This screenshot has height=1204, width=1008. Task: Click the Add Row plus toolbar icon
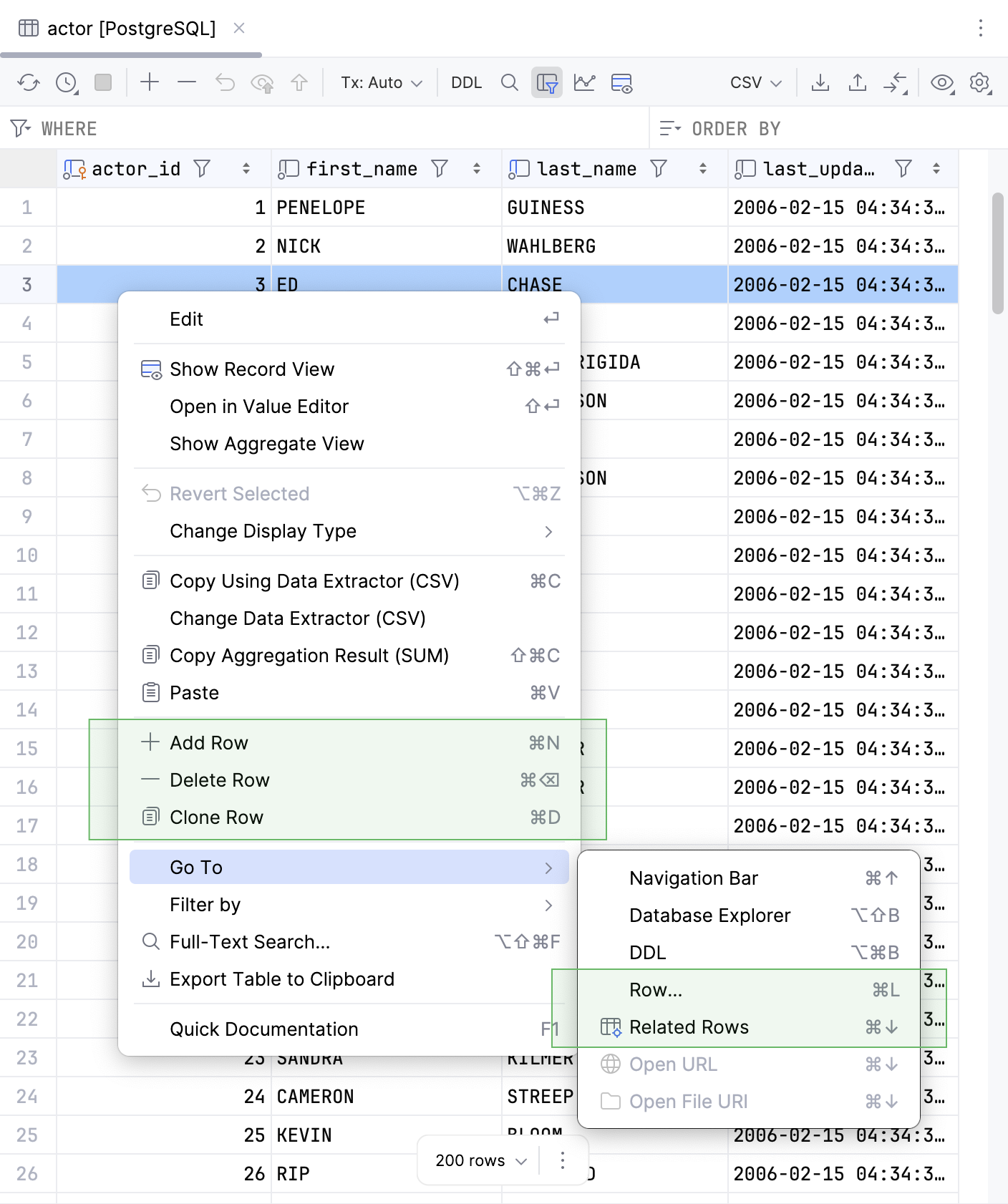(149, 82)
